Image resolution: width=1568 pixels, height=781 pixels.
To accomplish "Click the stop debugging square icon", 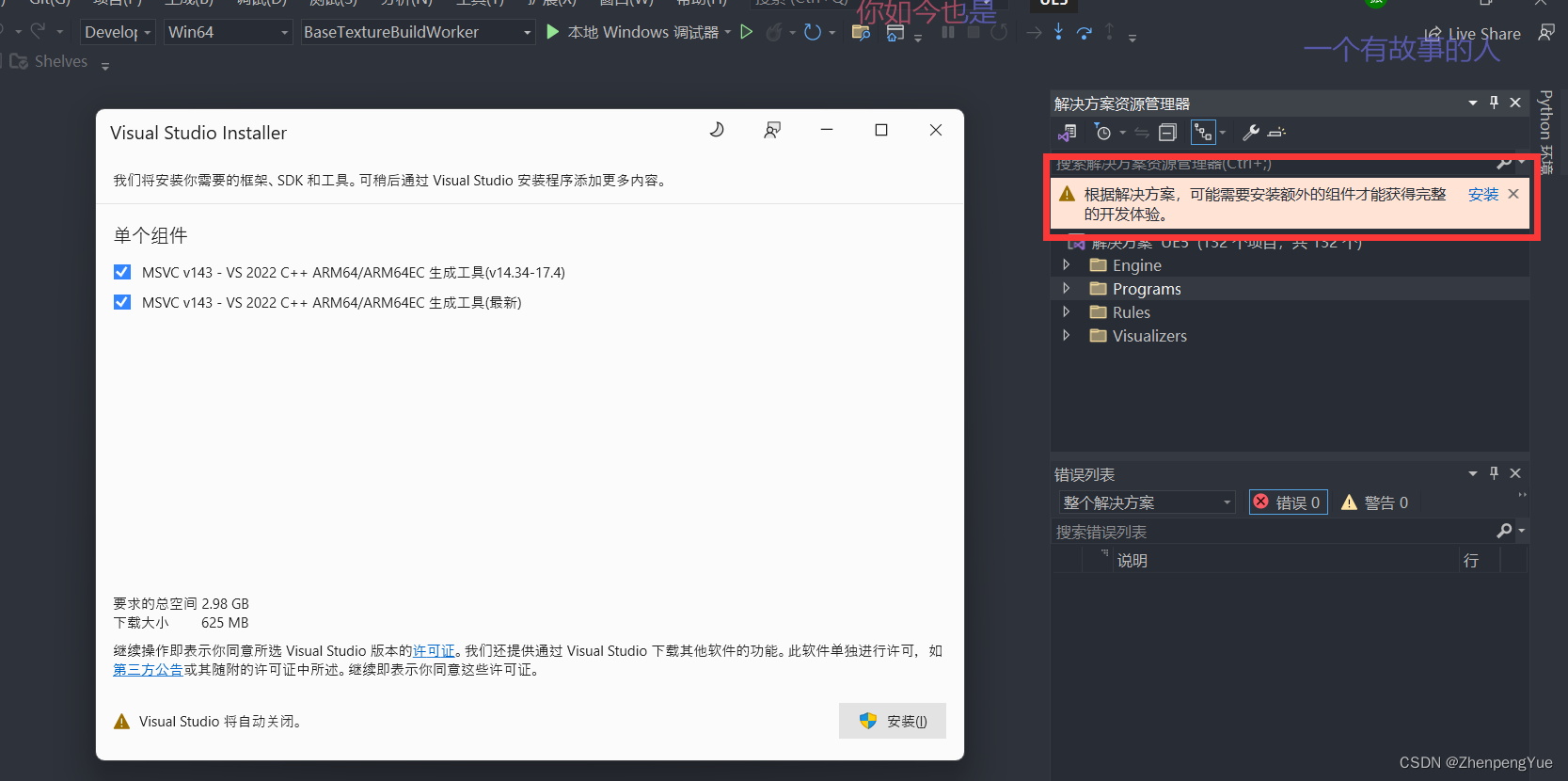I will pos(974,32).
